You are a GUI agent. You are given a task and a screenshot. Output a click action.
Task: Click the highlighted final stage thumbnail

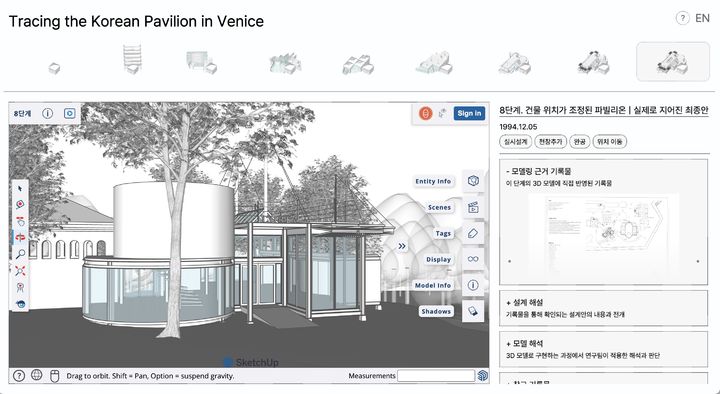pos(673,62)
